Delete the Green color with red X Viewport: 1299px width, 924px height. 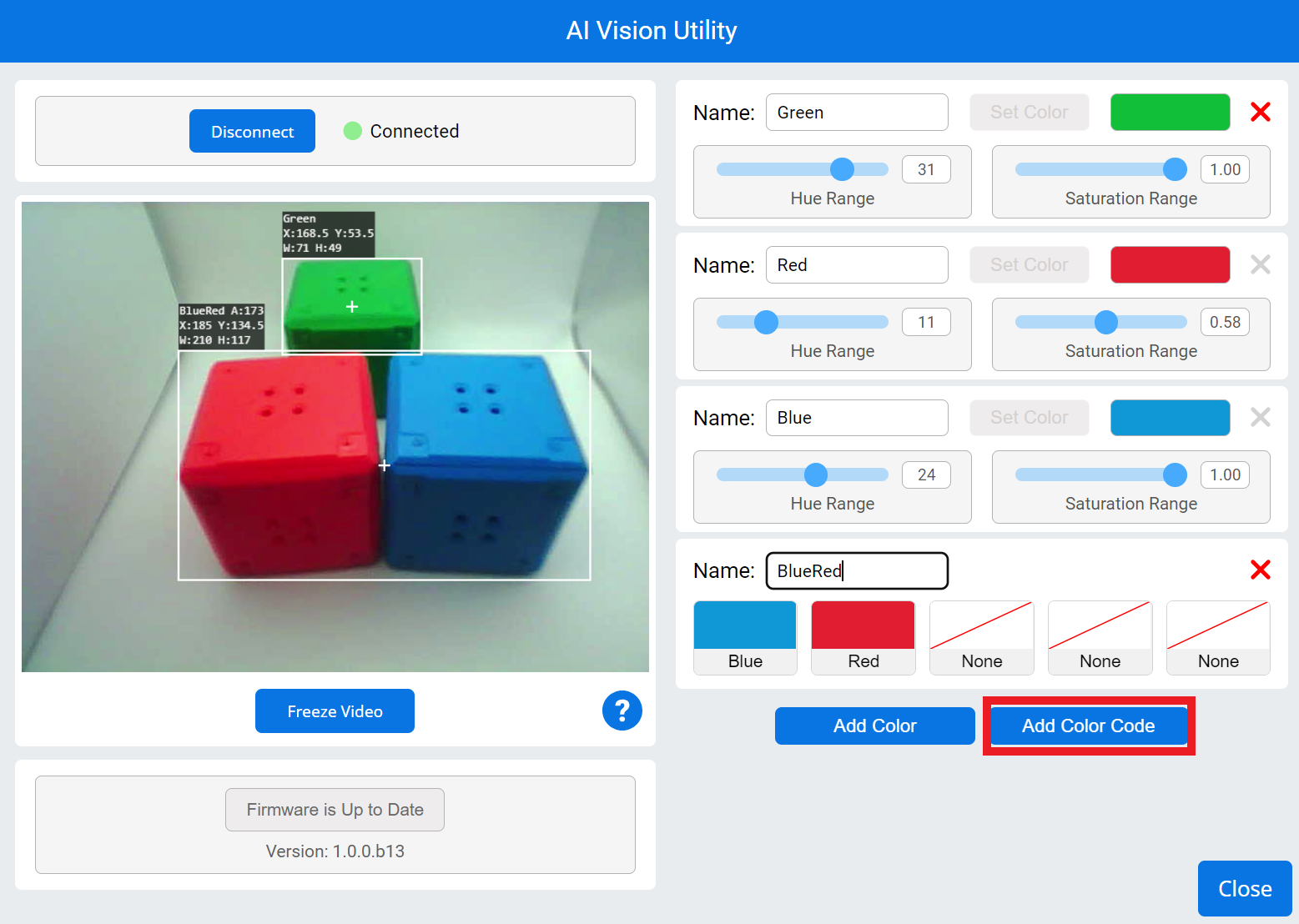1260,112
